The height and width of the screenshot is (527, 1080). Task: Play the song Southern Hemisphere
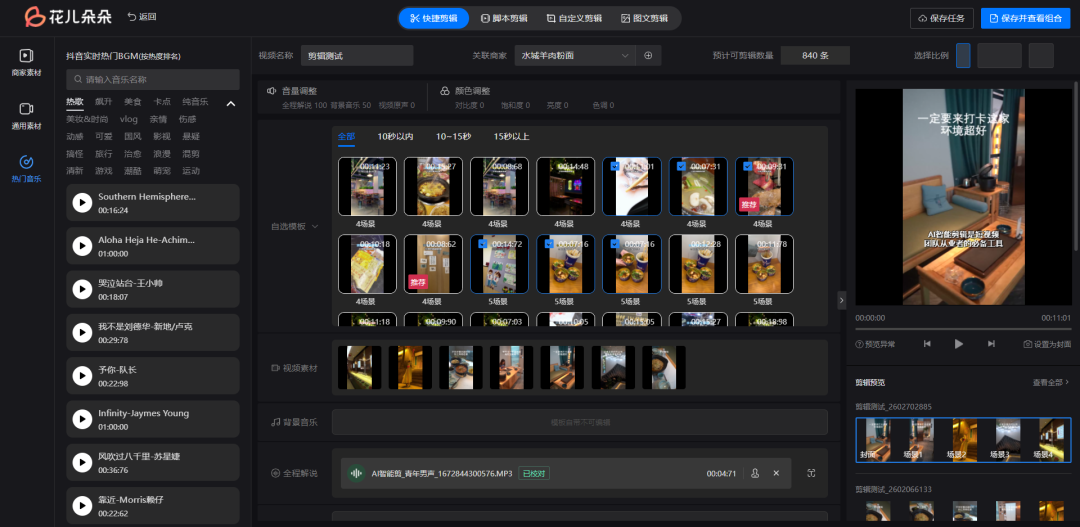tap(82, 203)
